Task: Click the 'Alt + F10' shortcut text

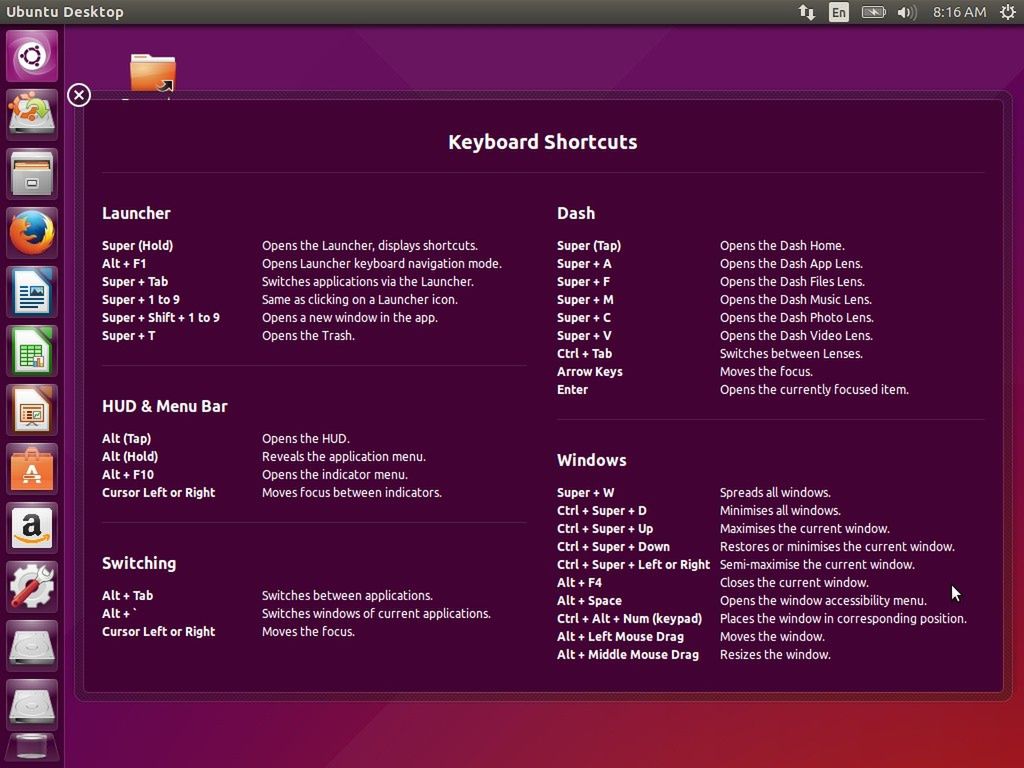Action: click(128, 475)
